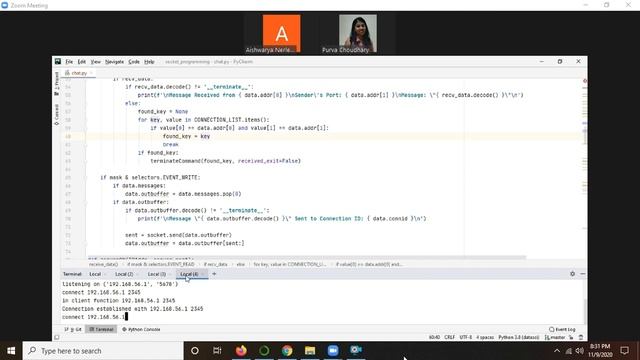Screen dimensions: 640x360
Task: Click the 60:40 cursor position indicator
Action: click(434, 338)
